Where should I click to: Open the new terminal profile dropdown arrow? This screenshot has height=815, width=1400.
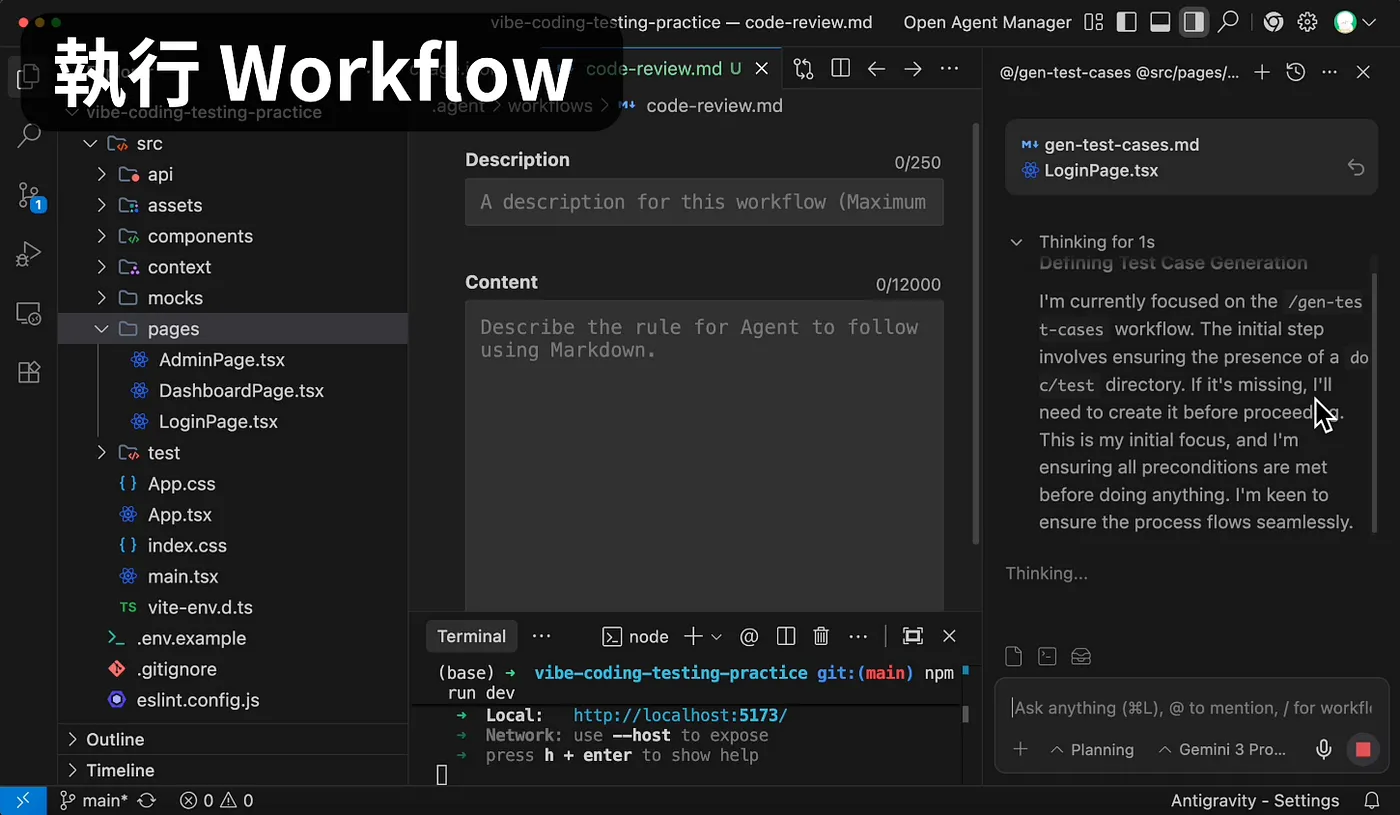tap(716, 637)
